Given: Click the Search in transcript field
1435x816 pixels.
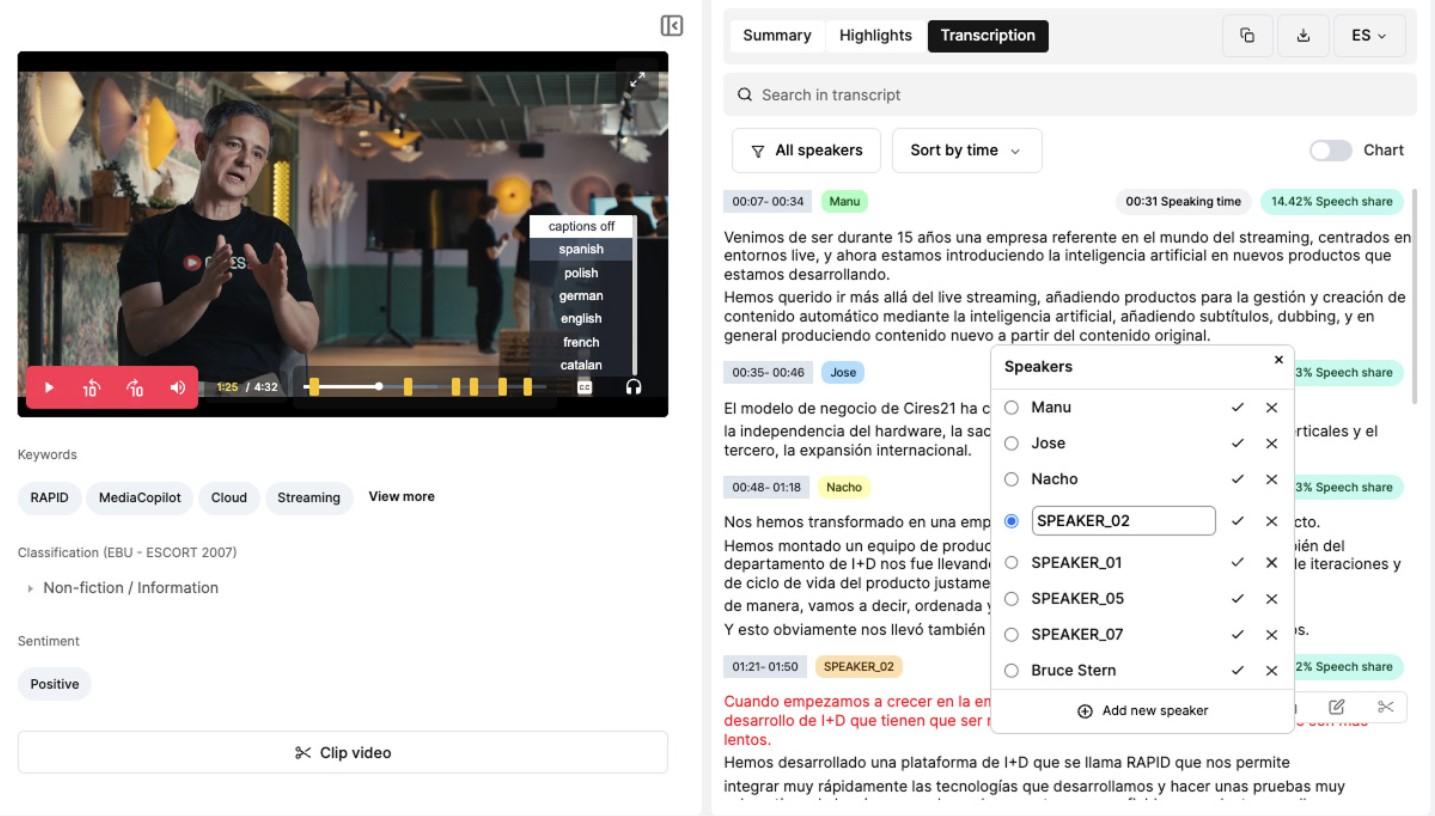Looking at the screenshot, I should (x=1070, y=95).
